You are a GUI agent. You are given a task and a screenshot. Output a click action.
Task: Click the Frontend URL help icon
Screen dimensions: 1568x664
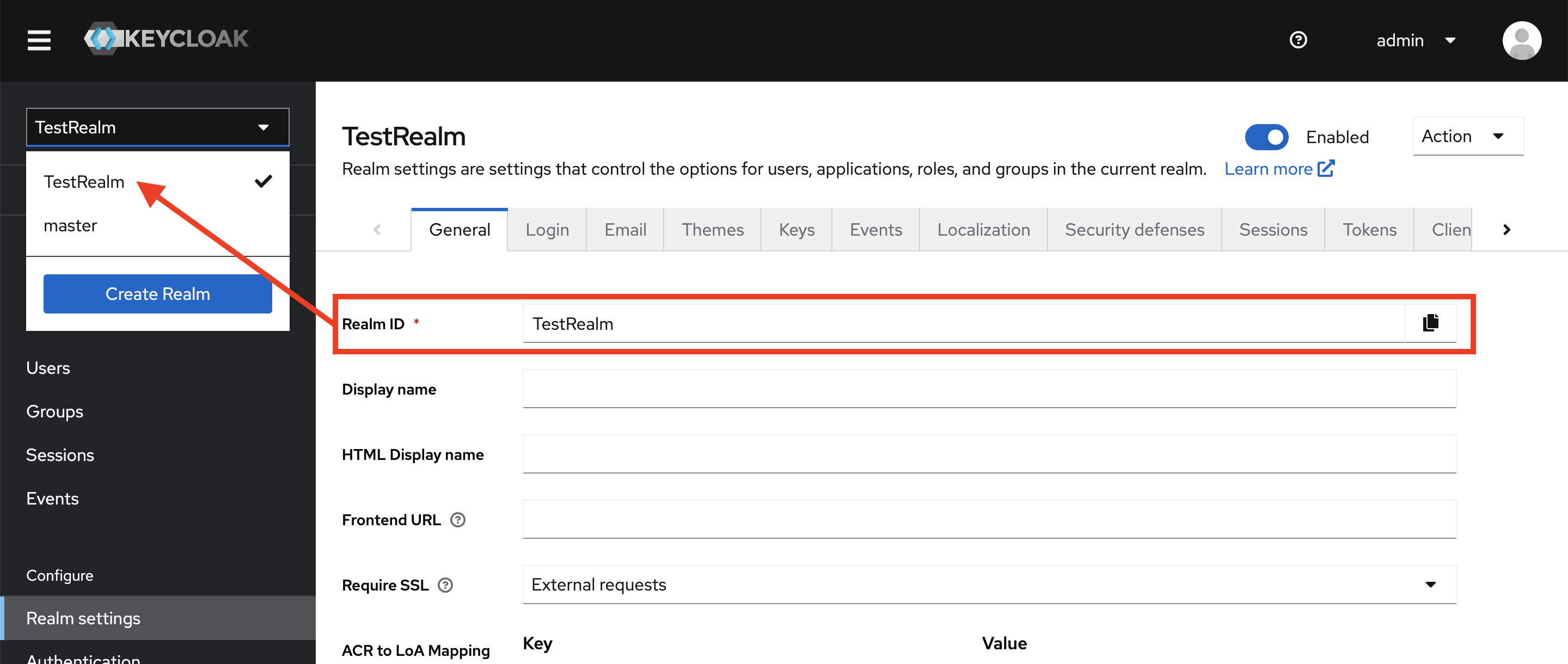(458, 520)
